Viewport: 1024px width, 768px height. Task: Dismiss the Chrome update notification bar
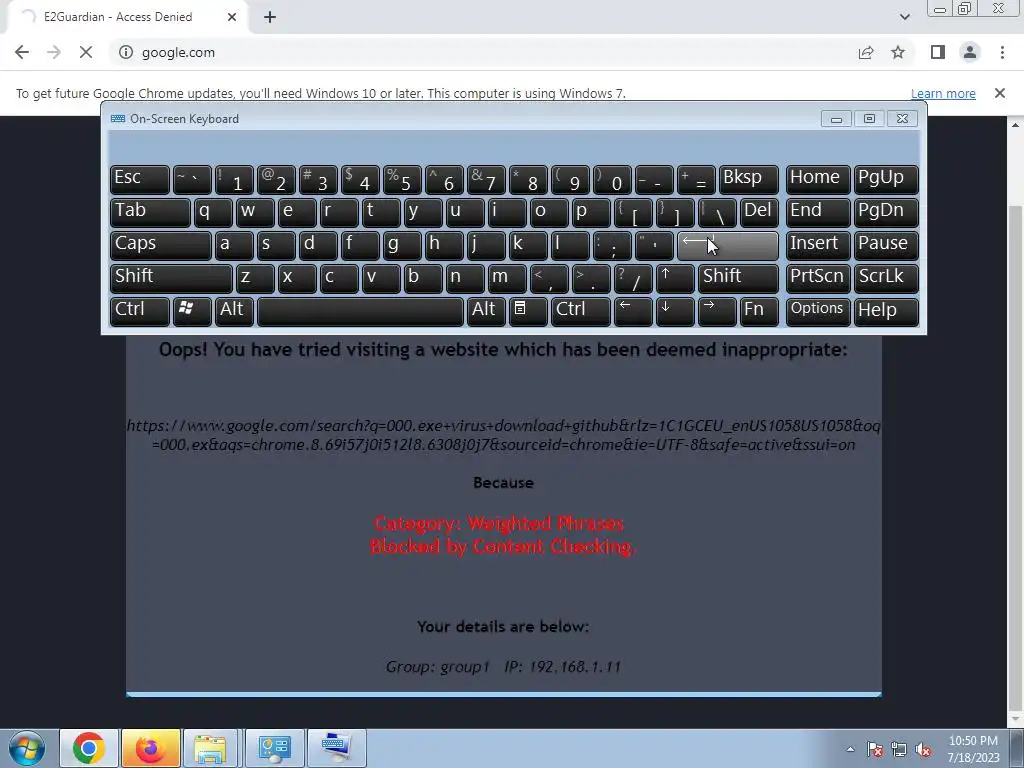pyautogui.click(x=999, y=93)
